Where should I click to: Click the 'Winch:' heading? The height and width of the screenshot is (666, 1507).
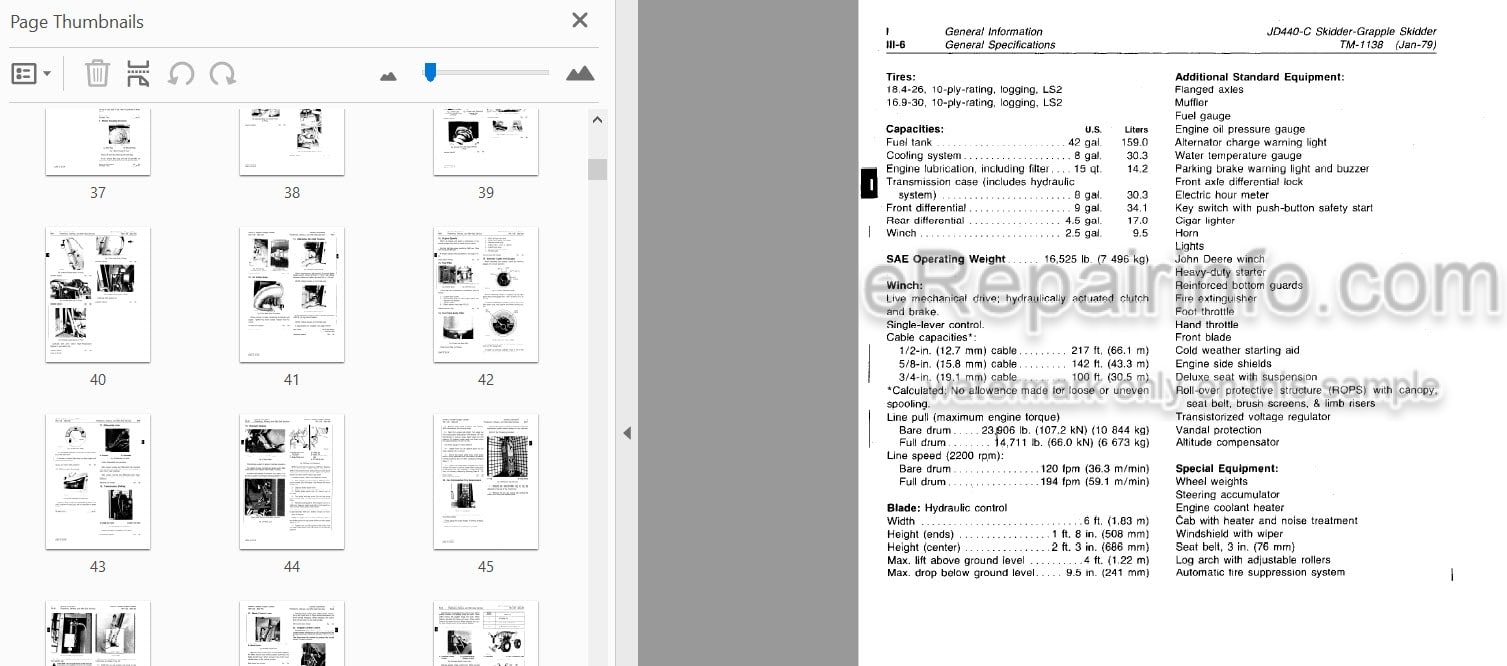tap(905, 286)
